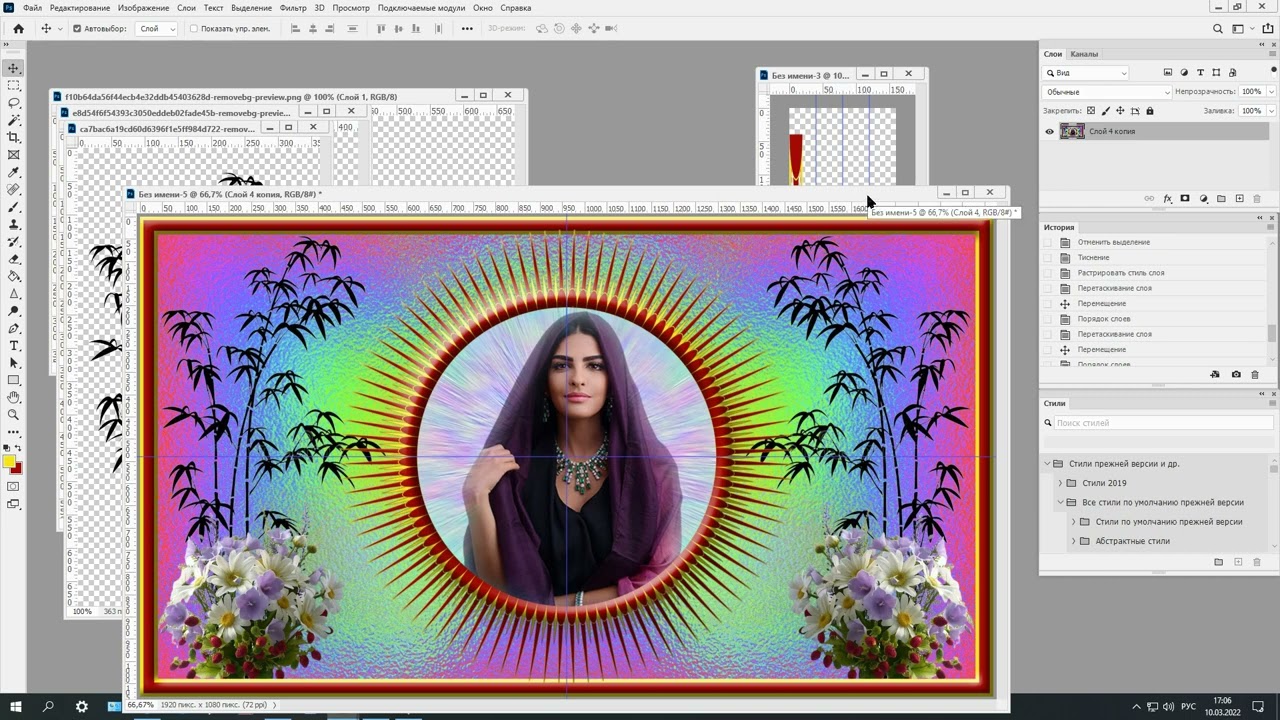This screenshot has height=720, width=1280.
Task: Hide Слой 4 копия layer via eye
Action: tap(1049, 131)
